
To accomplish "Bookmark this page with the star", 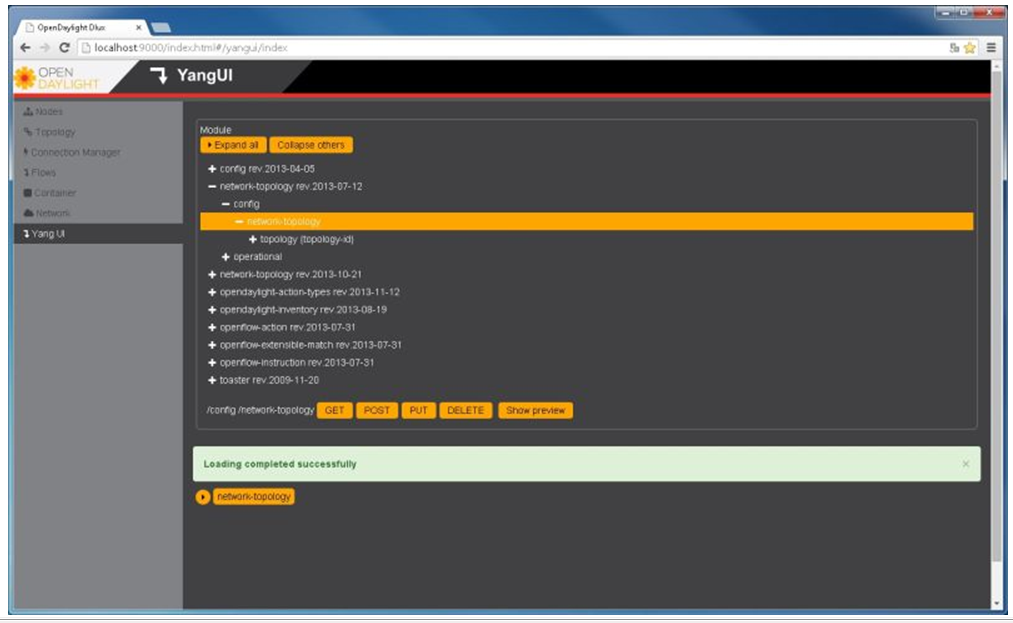I will click(x=970, y=48).
